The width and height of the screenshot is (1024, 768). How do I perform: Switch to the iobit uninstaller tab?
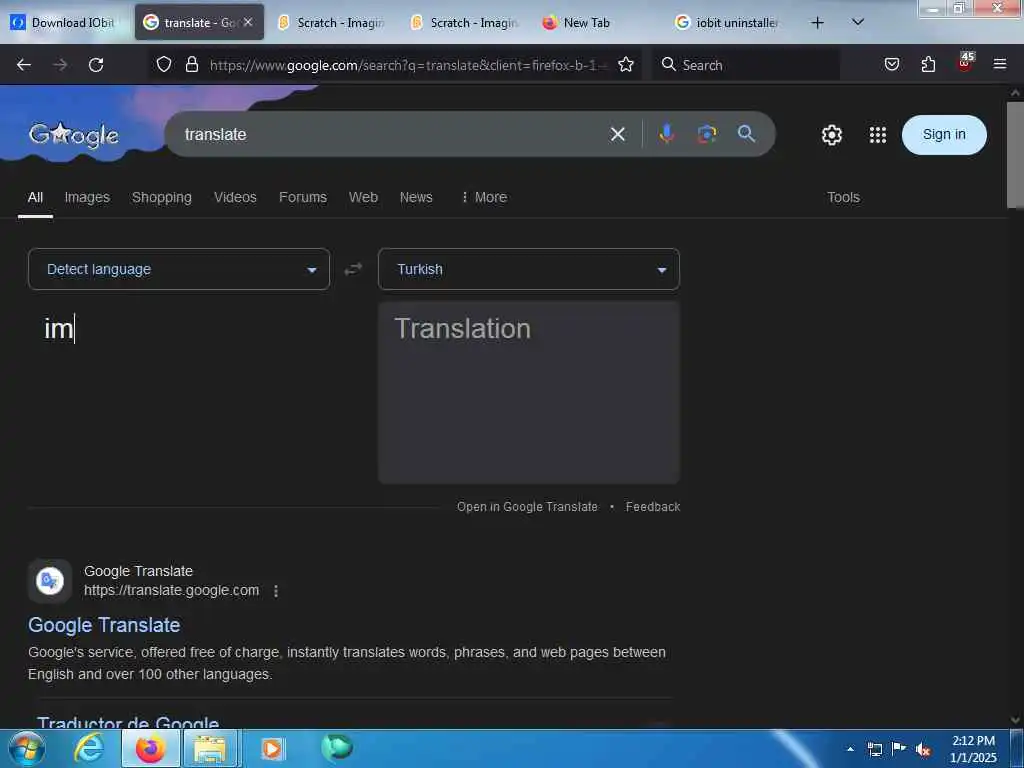[729, 22]
